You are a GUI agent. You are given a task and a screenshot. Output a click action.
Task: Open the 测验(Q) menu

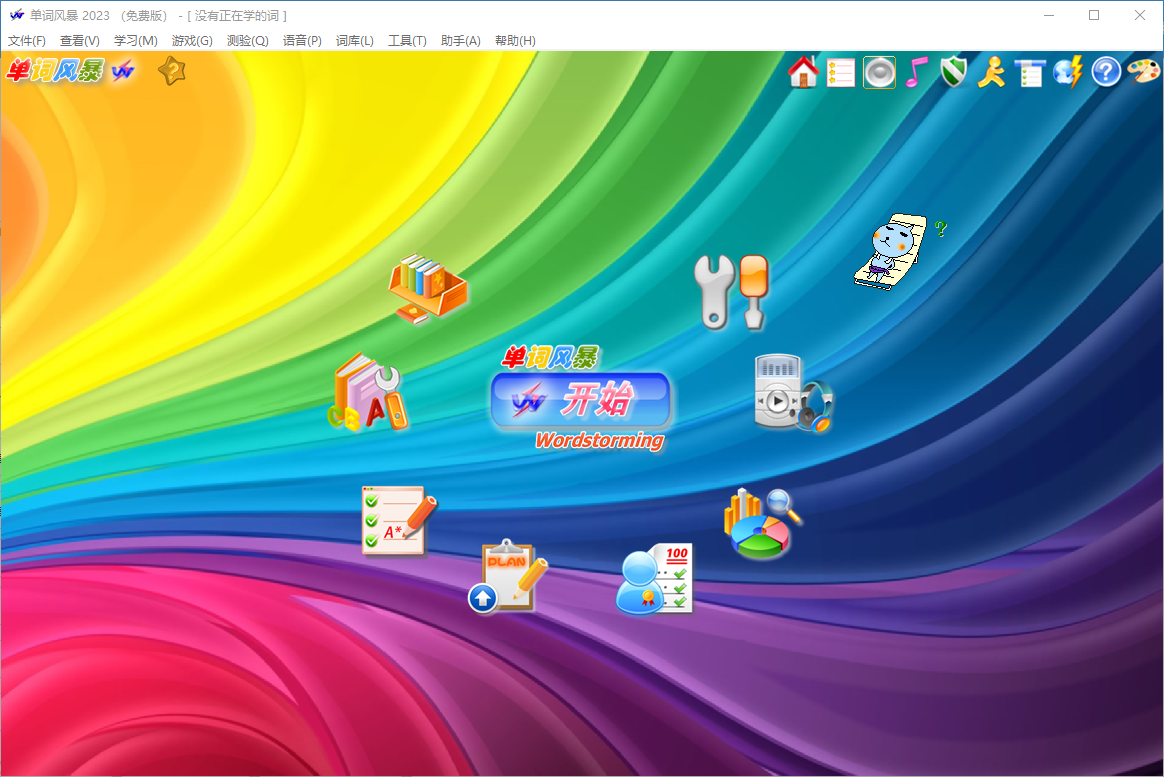pyautogui.click(x=247, y=41)
